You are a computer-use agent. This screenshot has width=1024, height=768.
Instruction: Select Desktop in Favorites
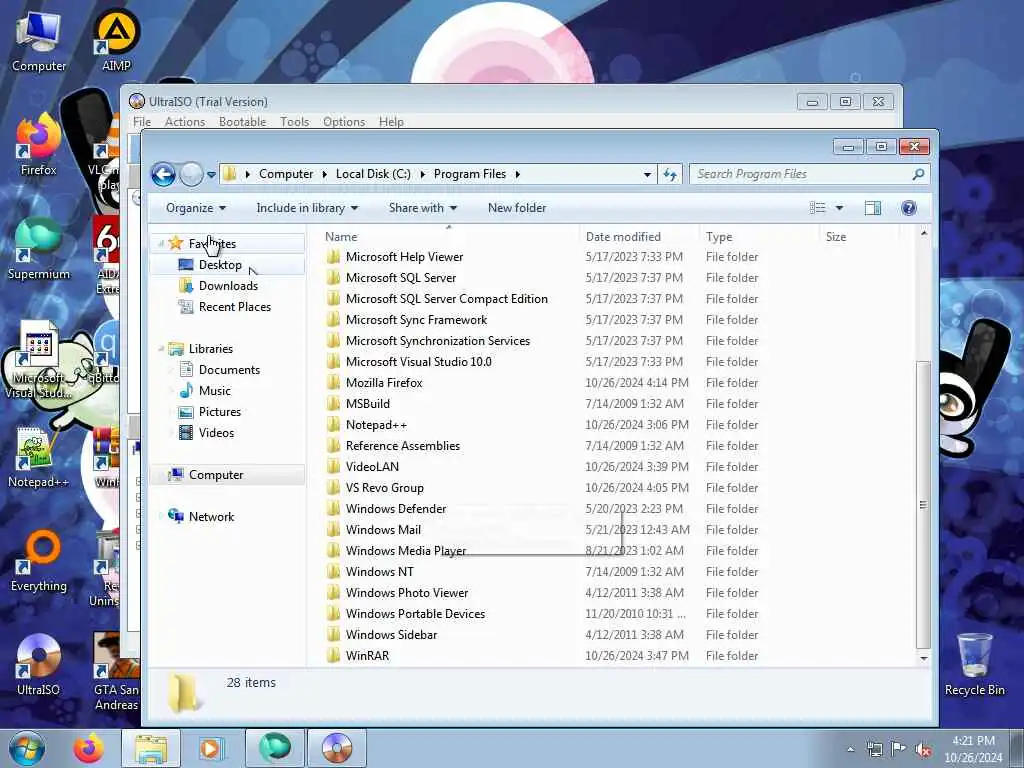[220, 265]
